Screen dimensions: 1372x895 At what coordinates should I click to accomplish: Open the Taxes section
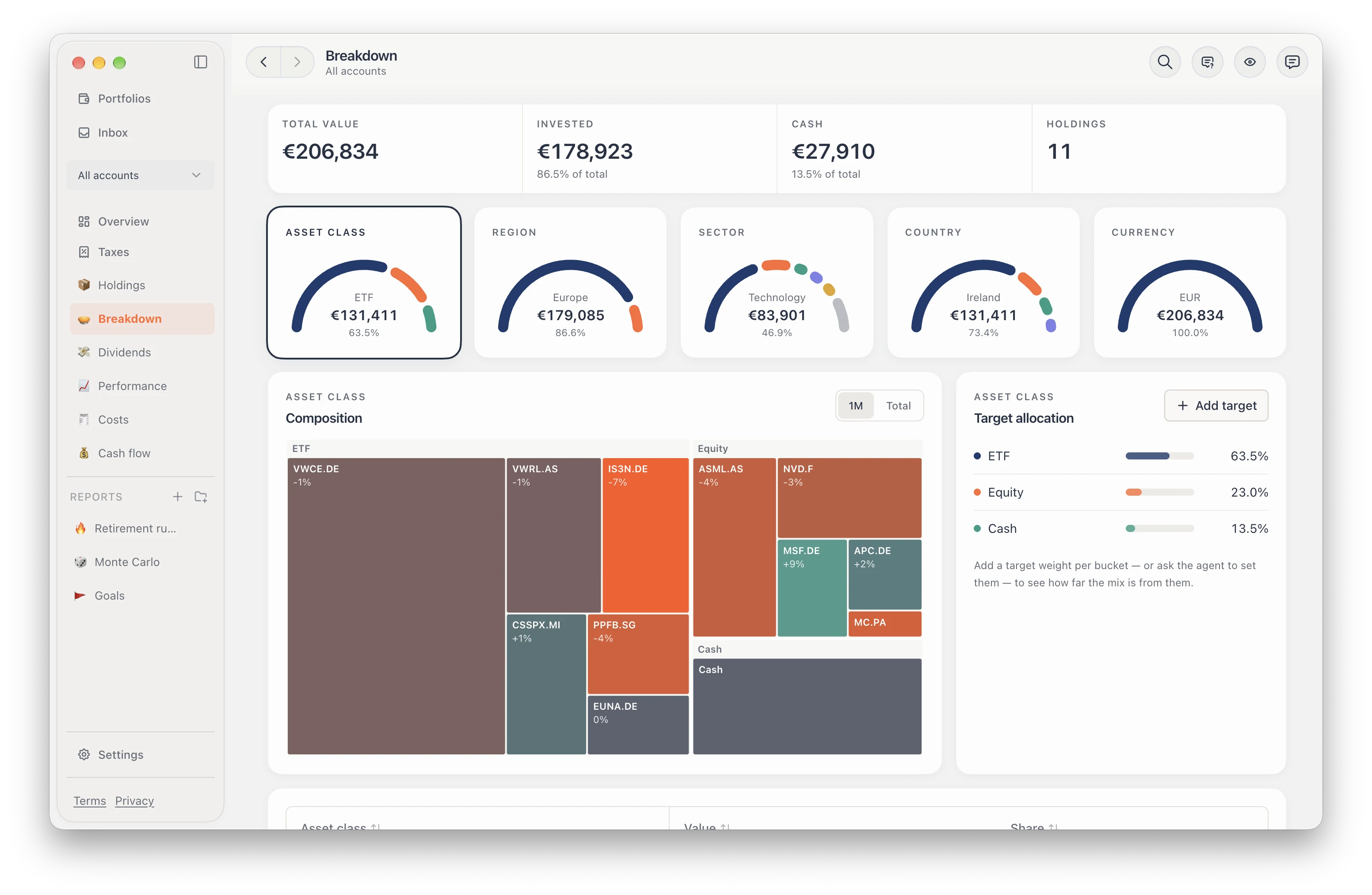click(x=141, y=252)
